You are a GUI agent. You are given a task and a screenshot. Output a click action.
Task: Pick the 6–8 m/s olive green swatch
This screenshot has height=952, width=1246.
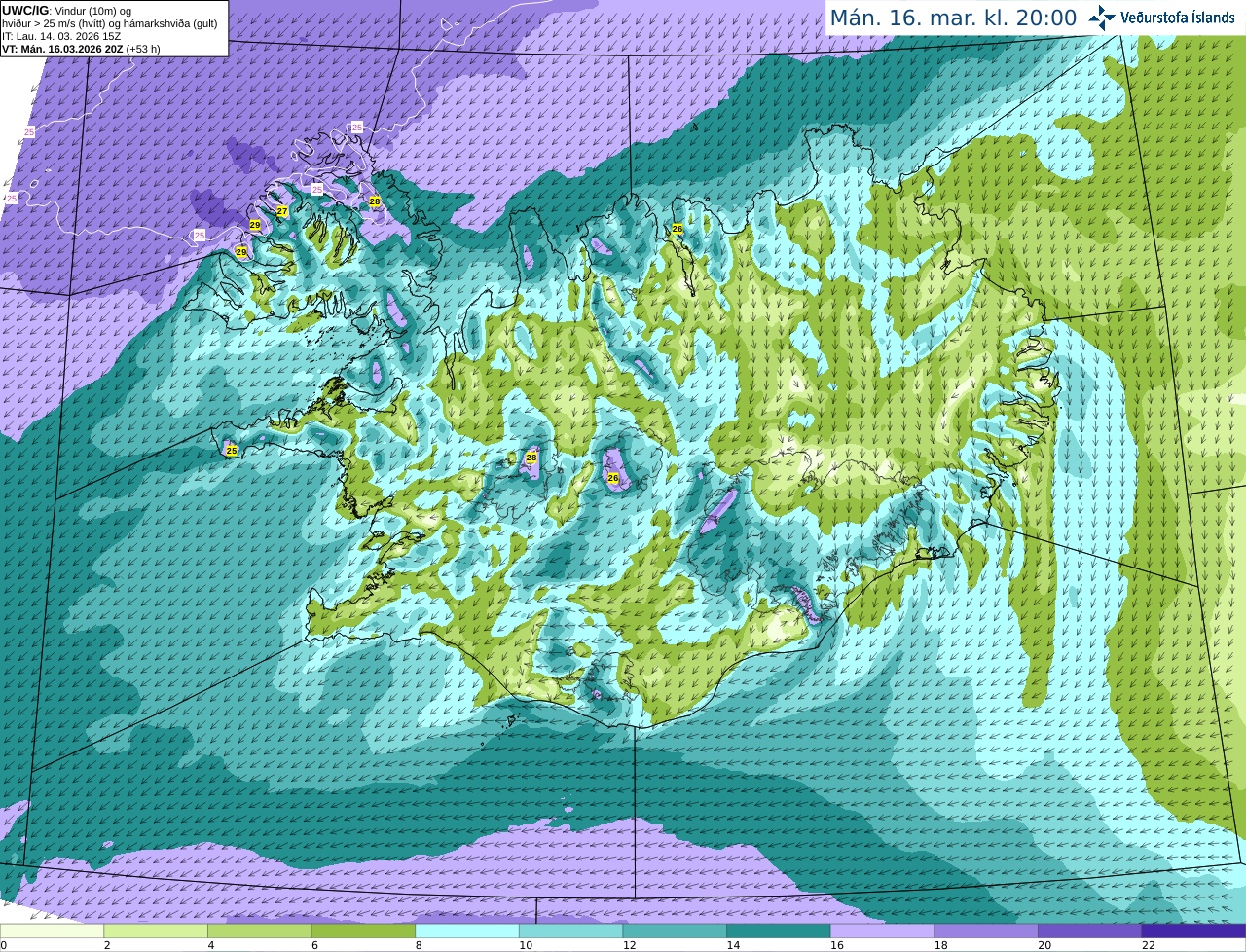coord(363,932)
